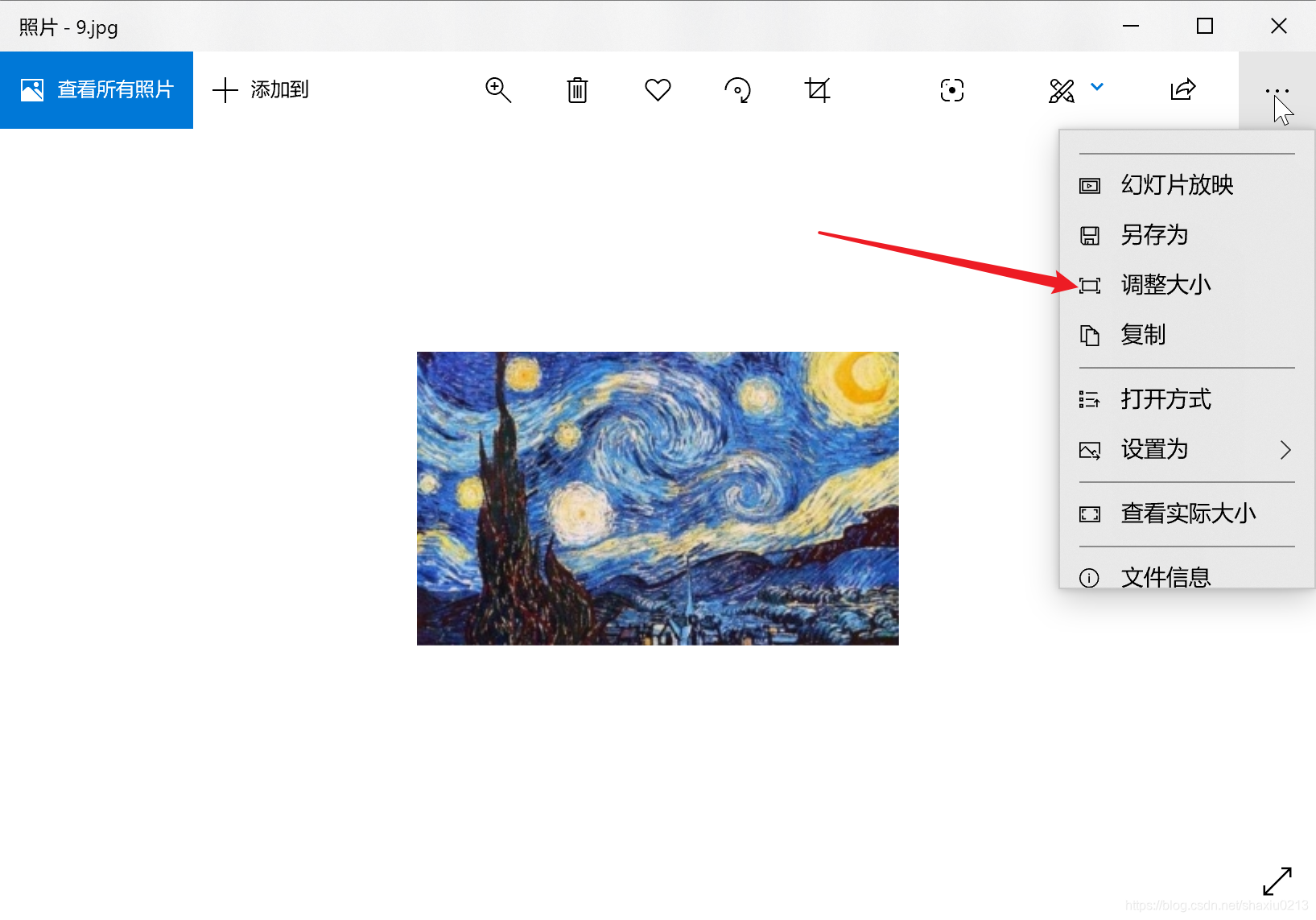This screenshot has height=920, width=1316.
Task: Select 调整大小 to resize image
Action: (x=1187, y=285)
